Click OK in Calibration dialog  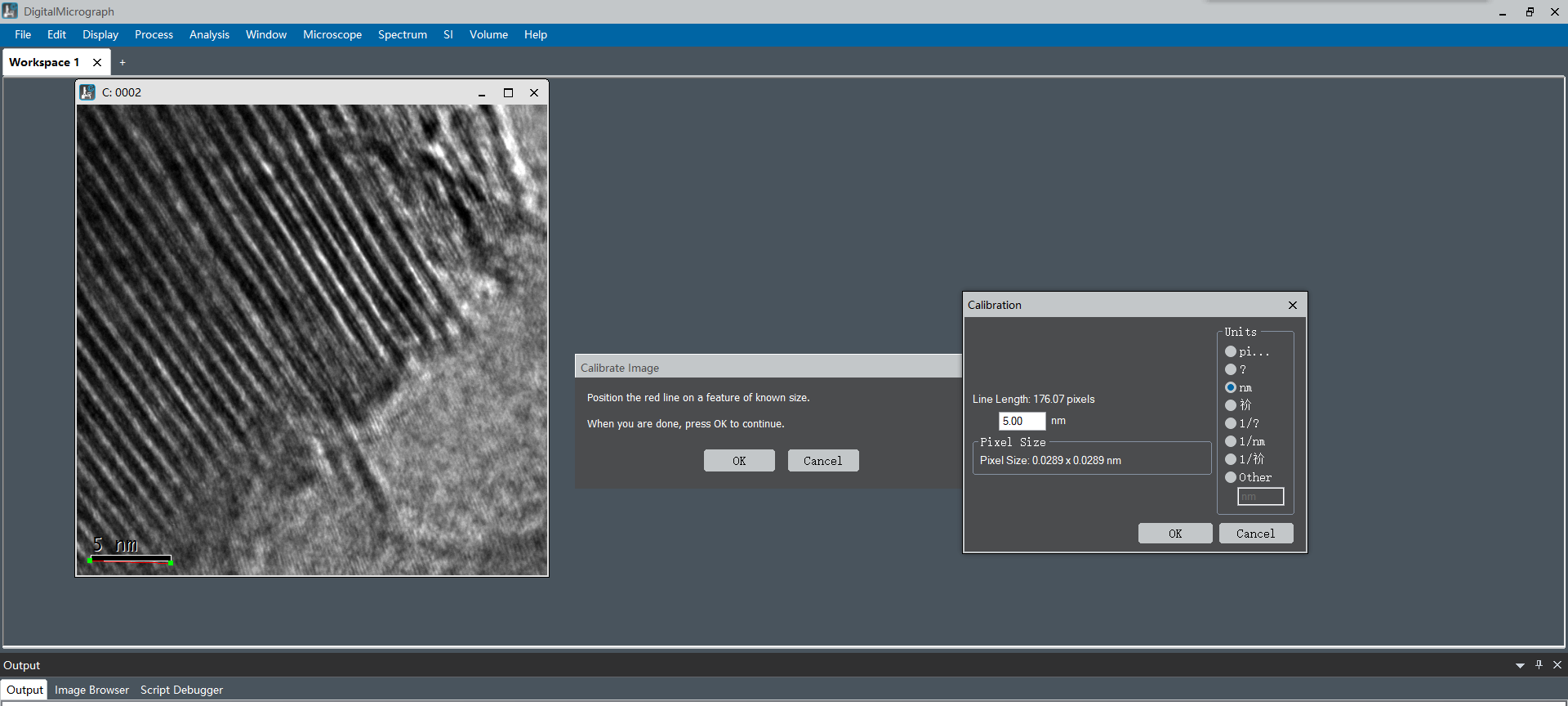click(1175, 534)
